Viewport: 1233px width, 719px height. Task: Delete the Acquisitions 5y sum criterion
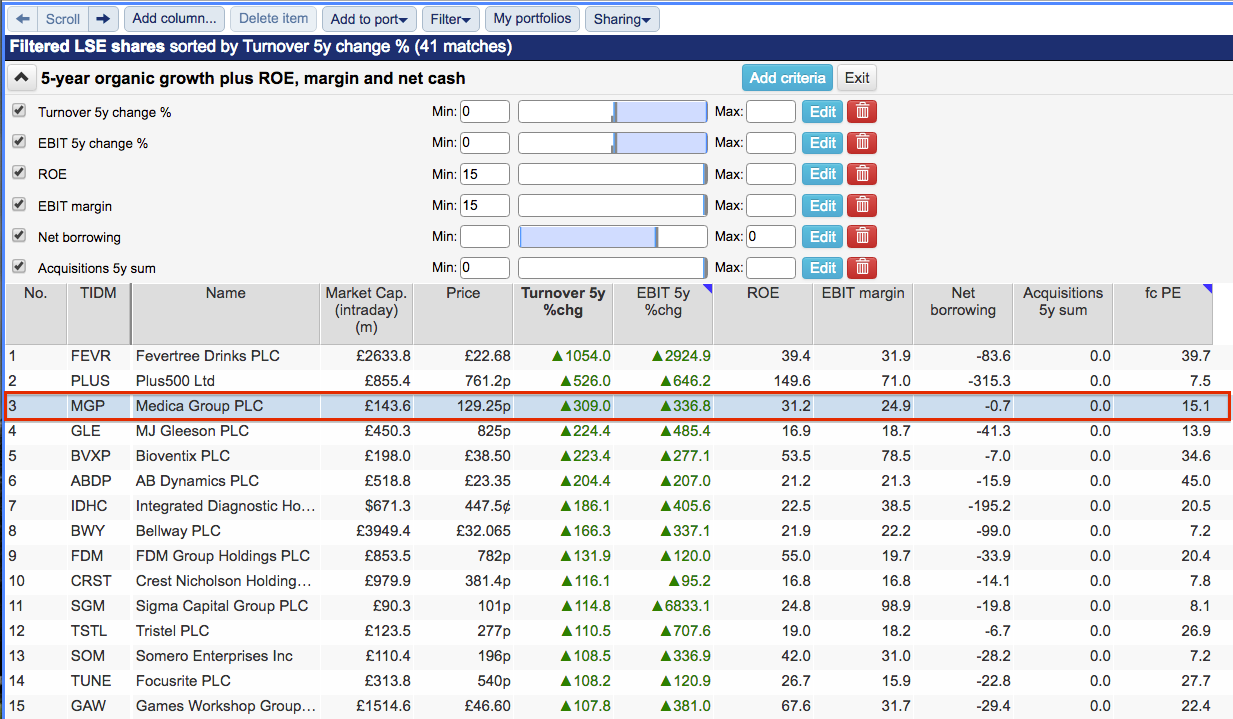(x=861, y=268)
